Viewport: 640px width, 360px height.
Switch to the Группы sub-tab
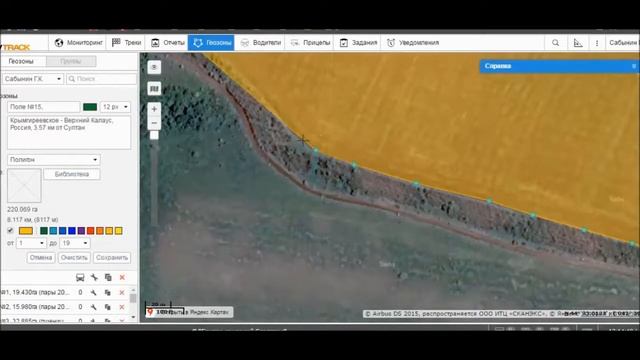coord(71,61)
